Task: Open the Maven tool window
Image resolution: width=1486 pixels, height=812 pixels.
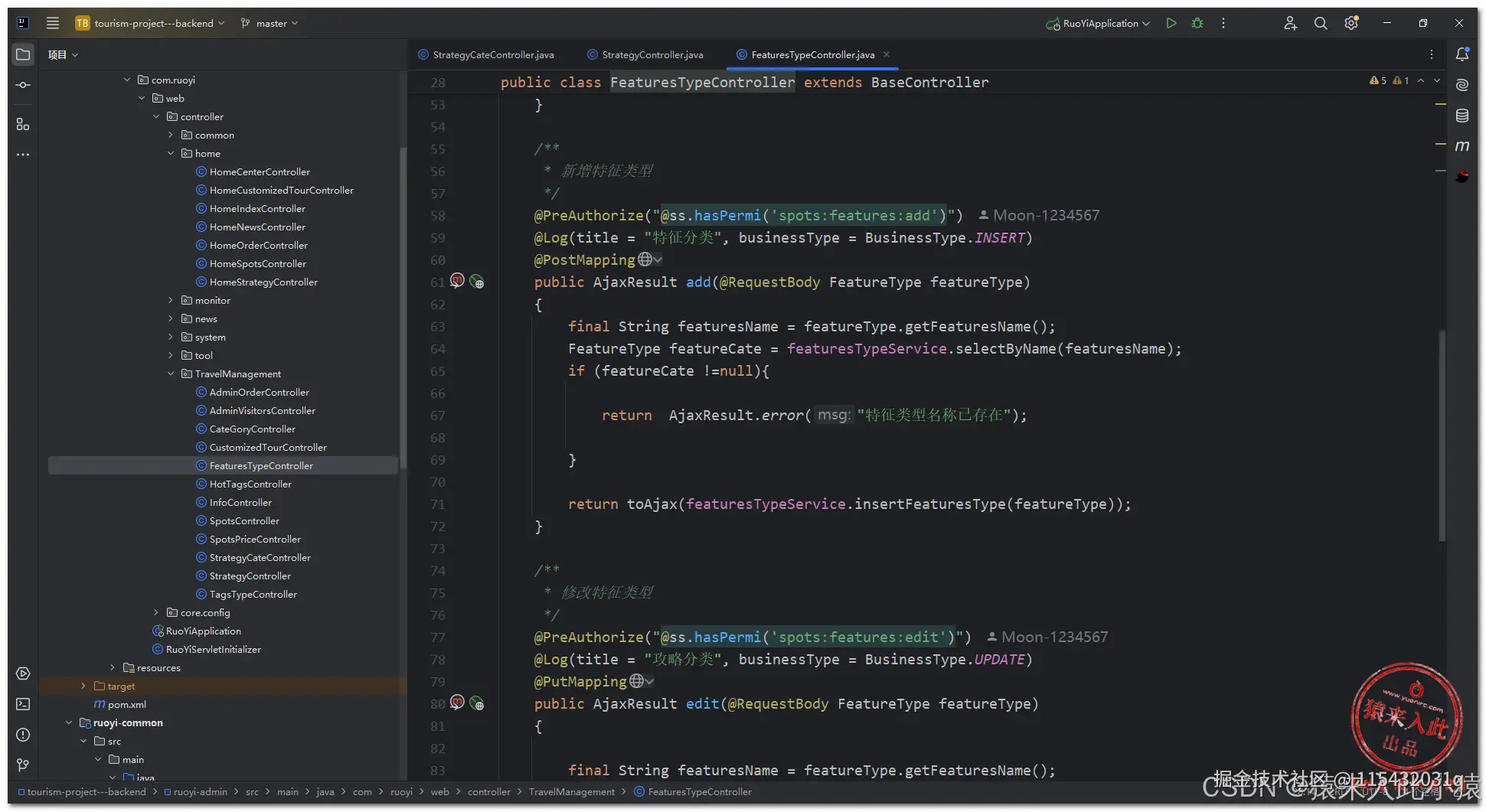Action: tap(1462, 145)
